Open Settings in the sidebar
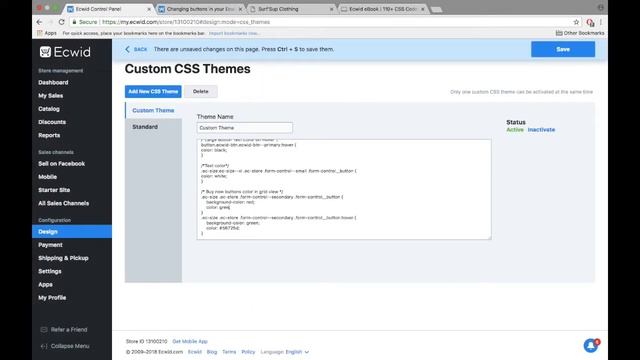The height and width of the screenshot is (360, 640). click(50, 271)
